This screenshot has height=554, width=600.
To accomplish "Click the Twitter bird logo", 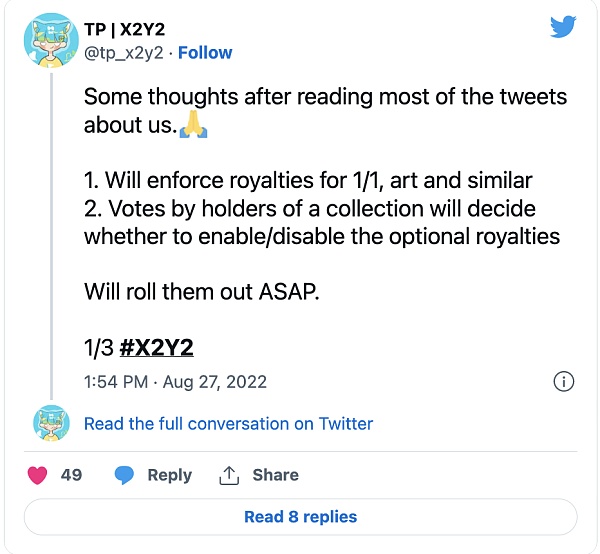I will [x=564, y=27].
